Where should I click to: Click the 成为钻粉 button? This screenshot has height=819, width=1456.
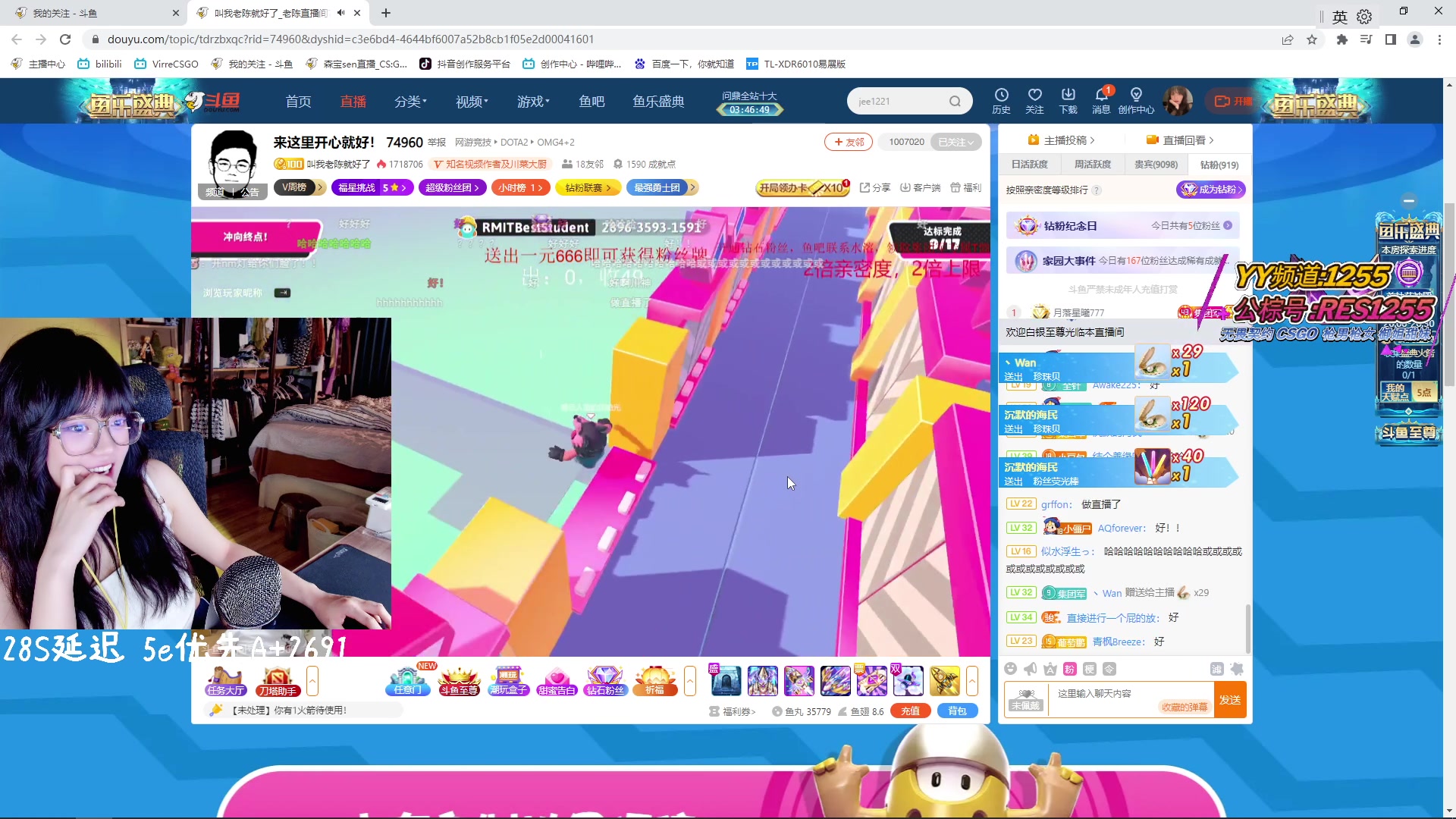coord(1211,190)
